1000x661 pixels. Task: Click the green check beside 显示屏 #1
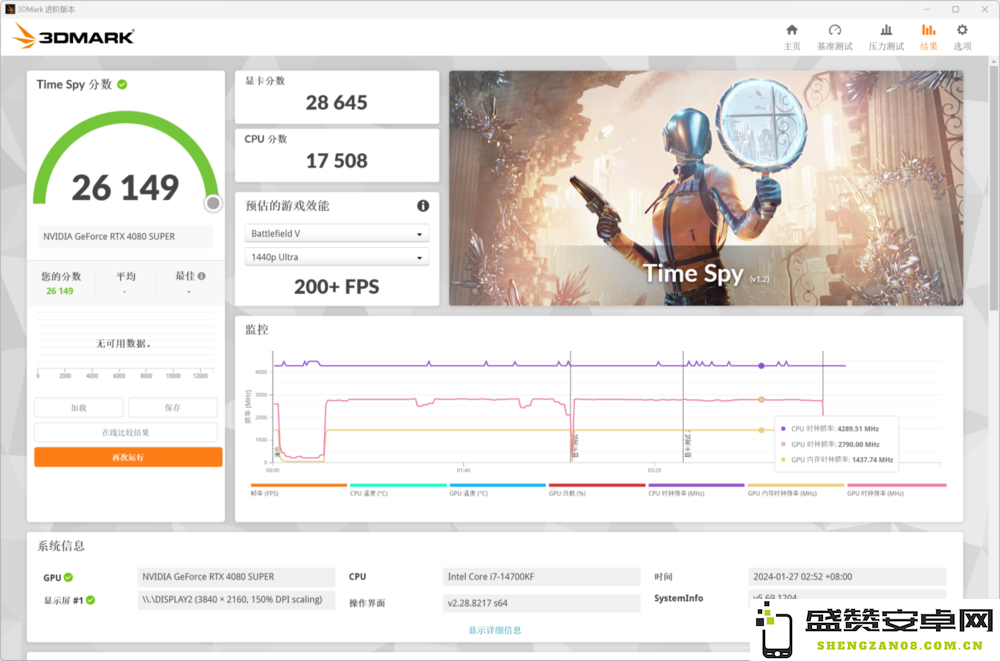[x=91, y=600]
